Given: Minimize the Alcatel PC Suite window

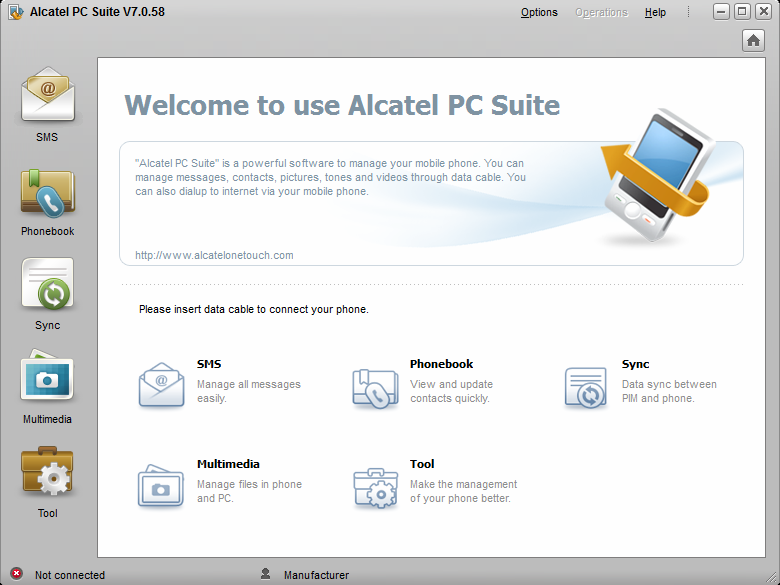Looking at the screenshot, I should 721,11.
